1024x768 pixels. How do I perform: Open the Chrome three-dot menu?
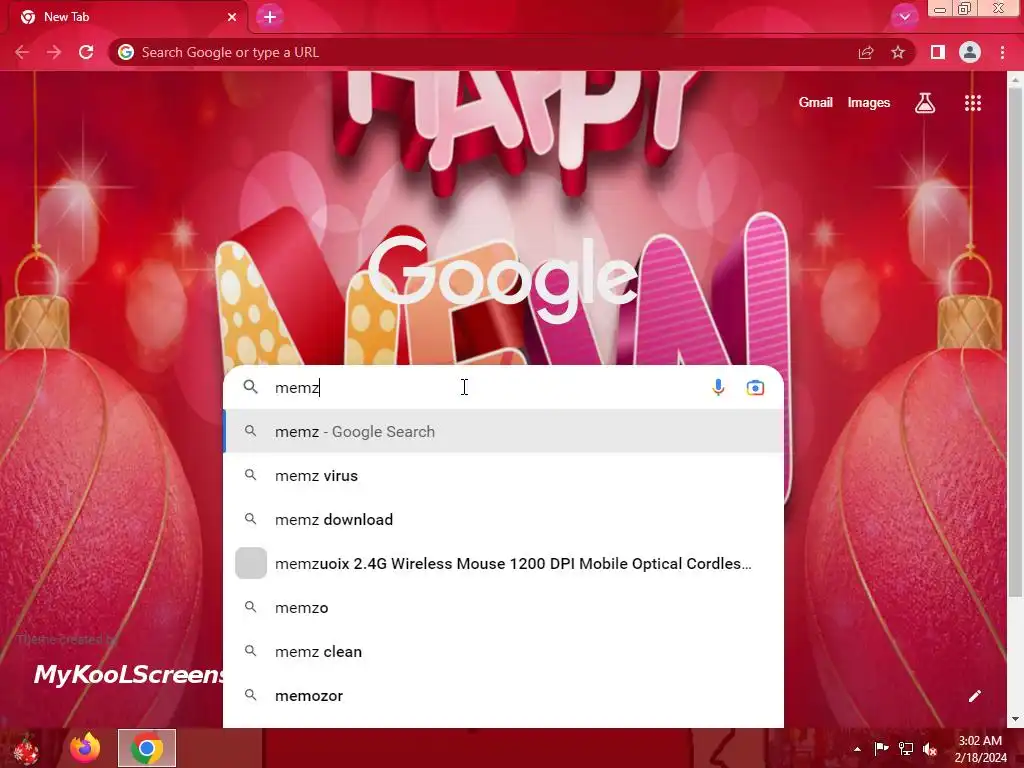[1002, 52]
